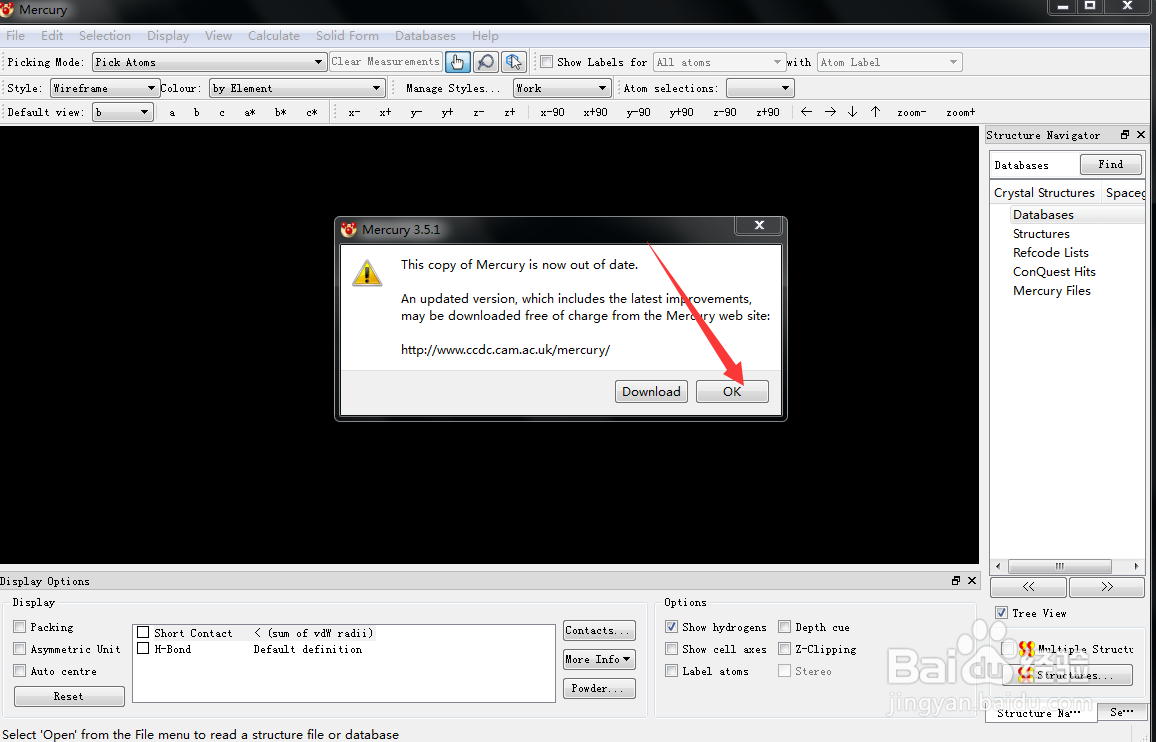The width and height of the screenshot is (1156, 742).
Task: Rotate with x- button
Action: tap(355, 113)
